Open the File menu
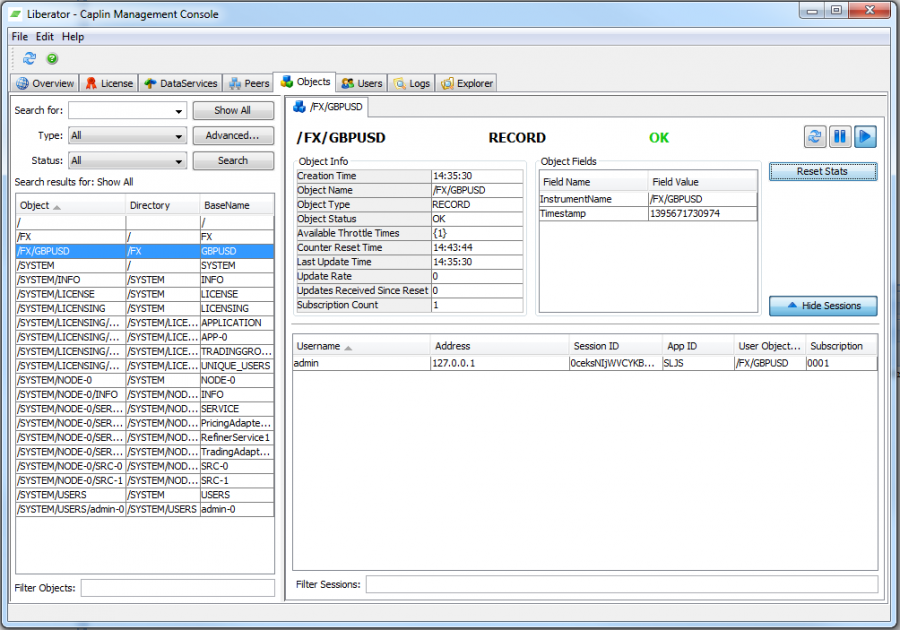Image resolution: width=900 pixels, height=630 pixels. [20, 37]
